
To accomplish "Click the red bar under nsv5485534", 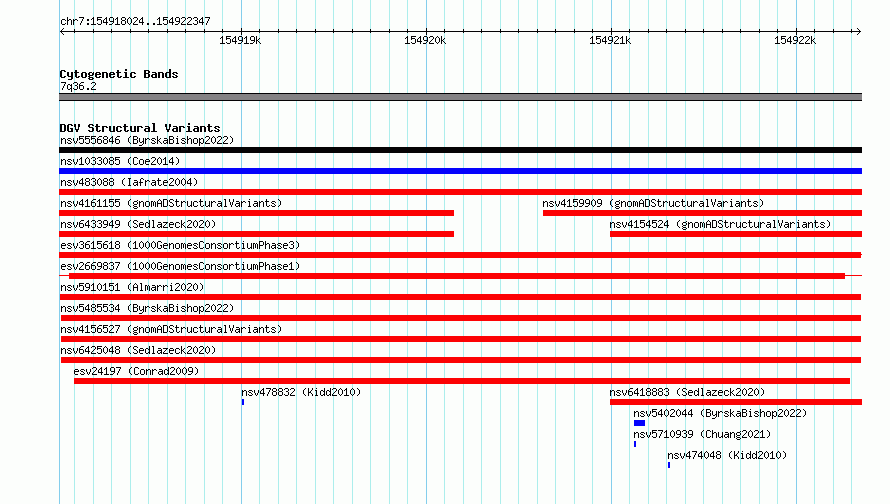I will coord(460,318).
